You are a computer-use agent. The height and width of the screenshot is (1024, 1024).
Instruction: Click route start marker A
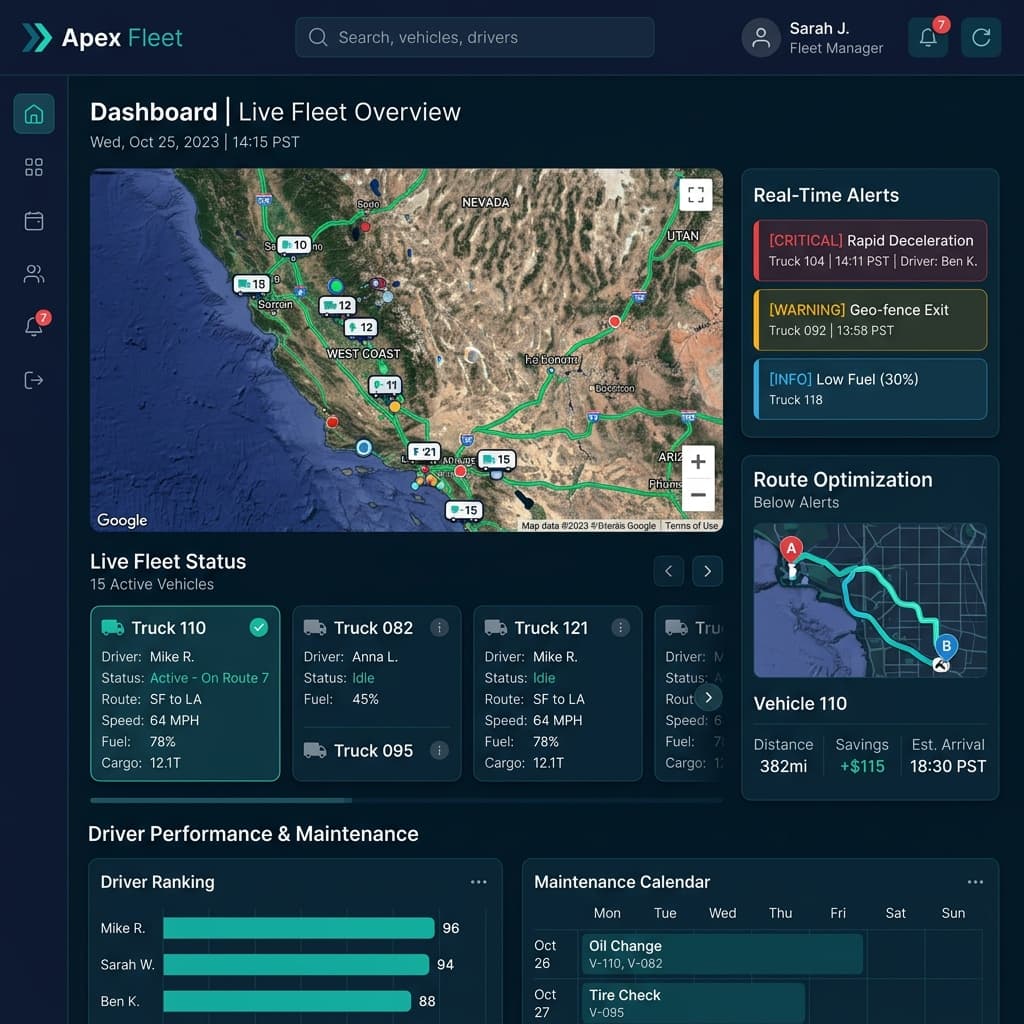point(791,551)
